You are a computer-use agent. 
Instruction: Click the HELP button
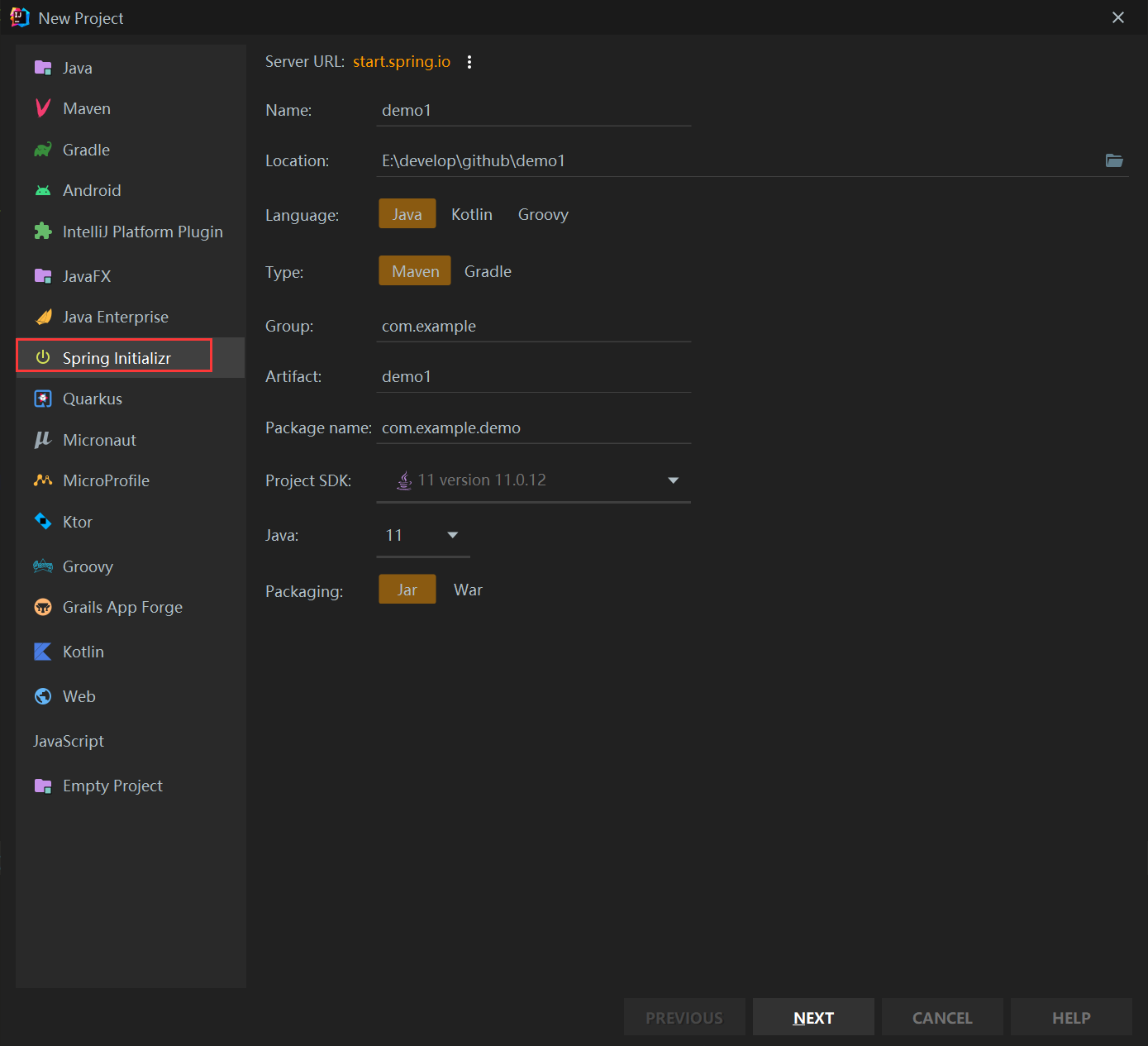tap(1071, 1017)
